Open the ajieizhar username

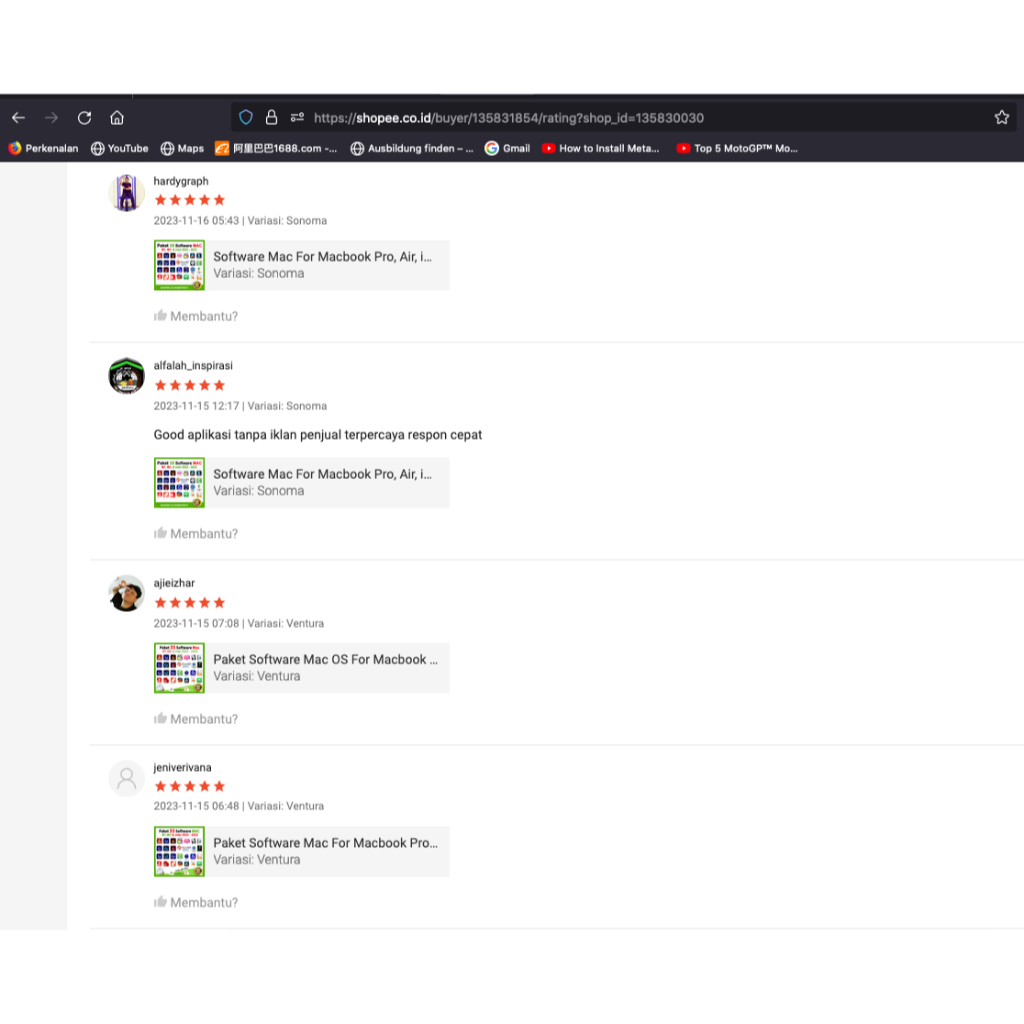(174, 583)
